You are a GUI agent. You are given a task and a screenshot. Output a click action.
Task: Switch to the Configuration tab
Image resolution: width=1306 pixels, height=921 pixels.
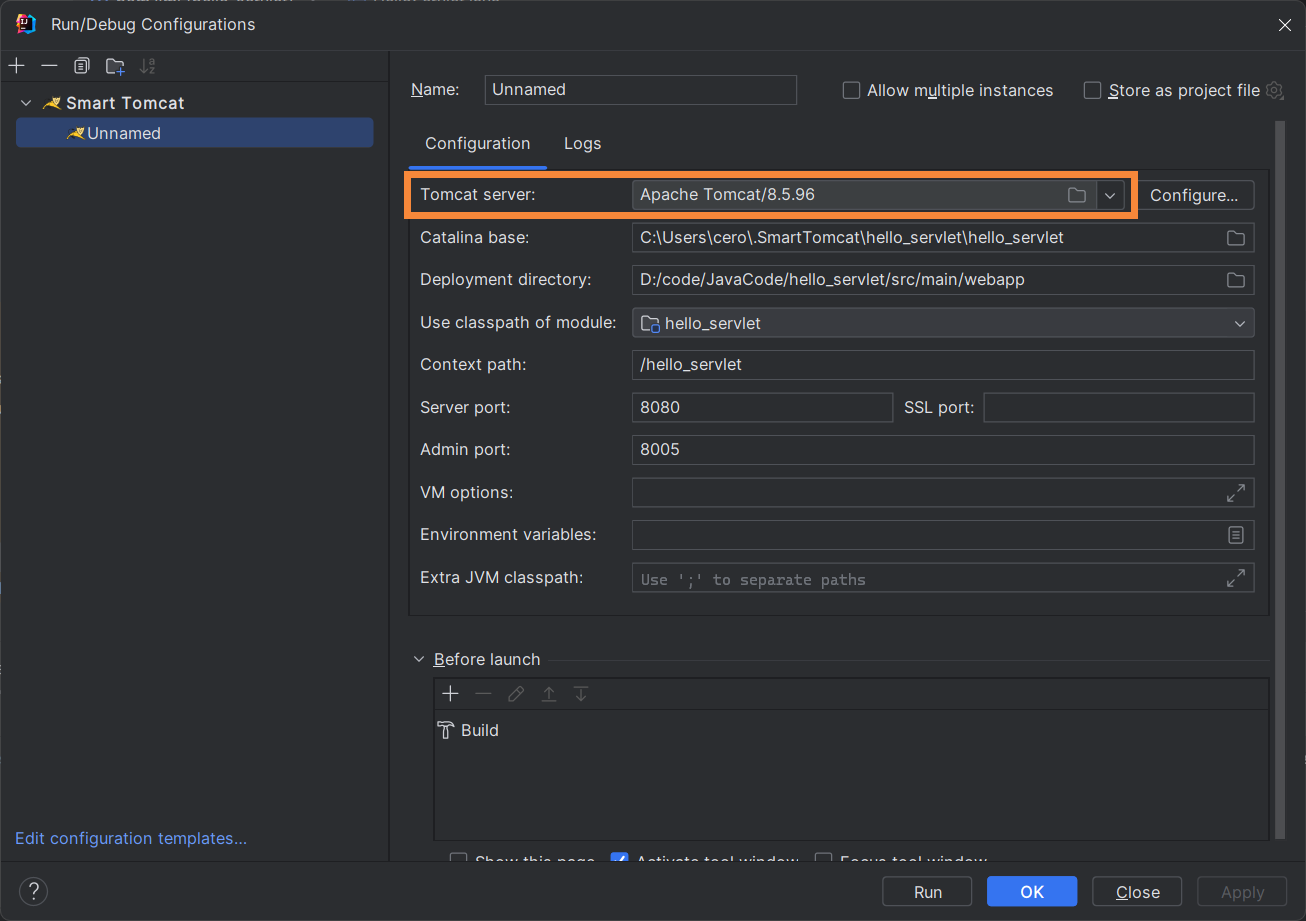(478, 144)
